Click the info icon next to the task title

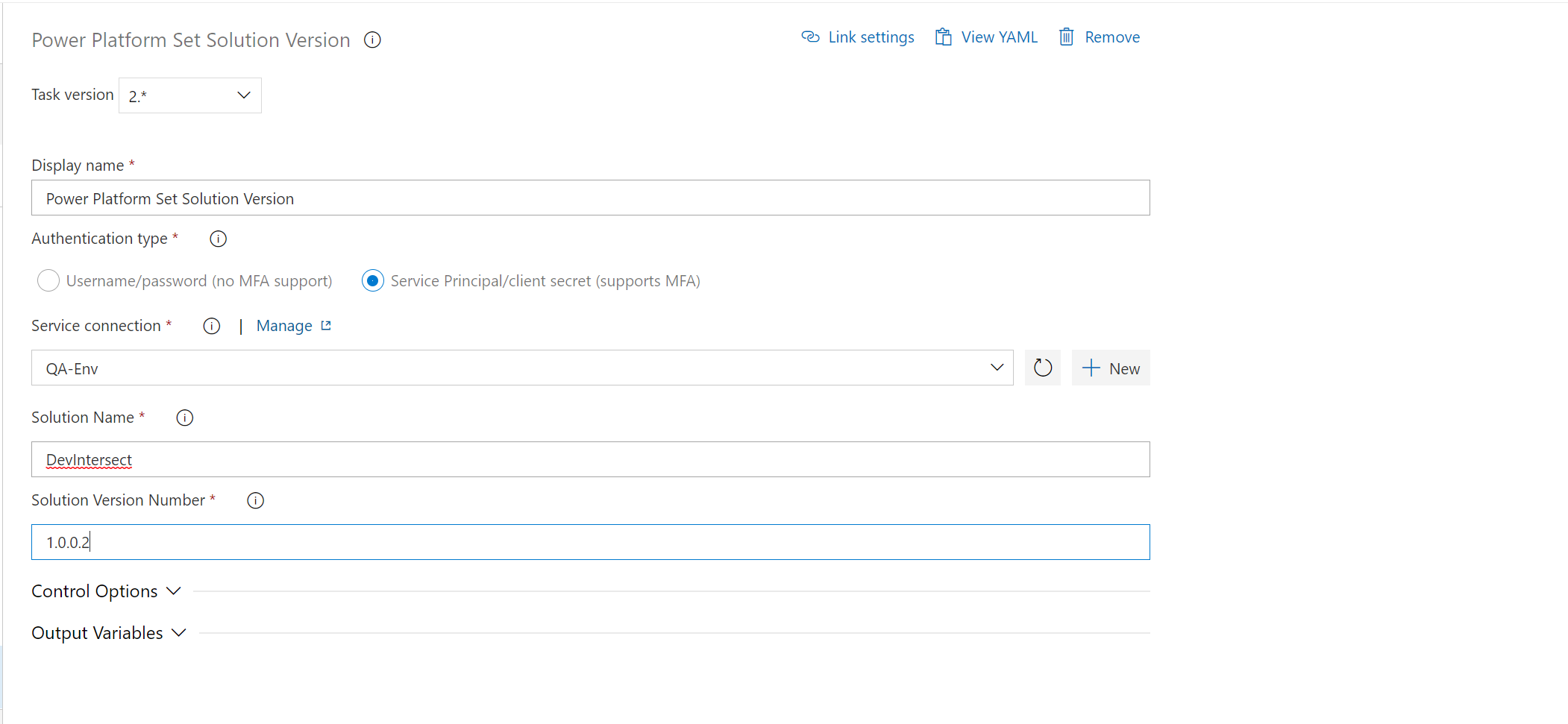click(x=371, y=40)
